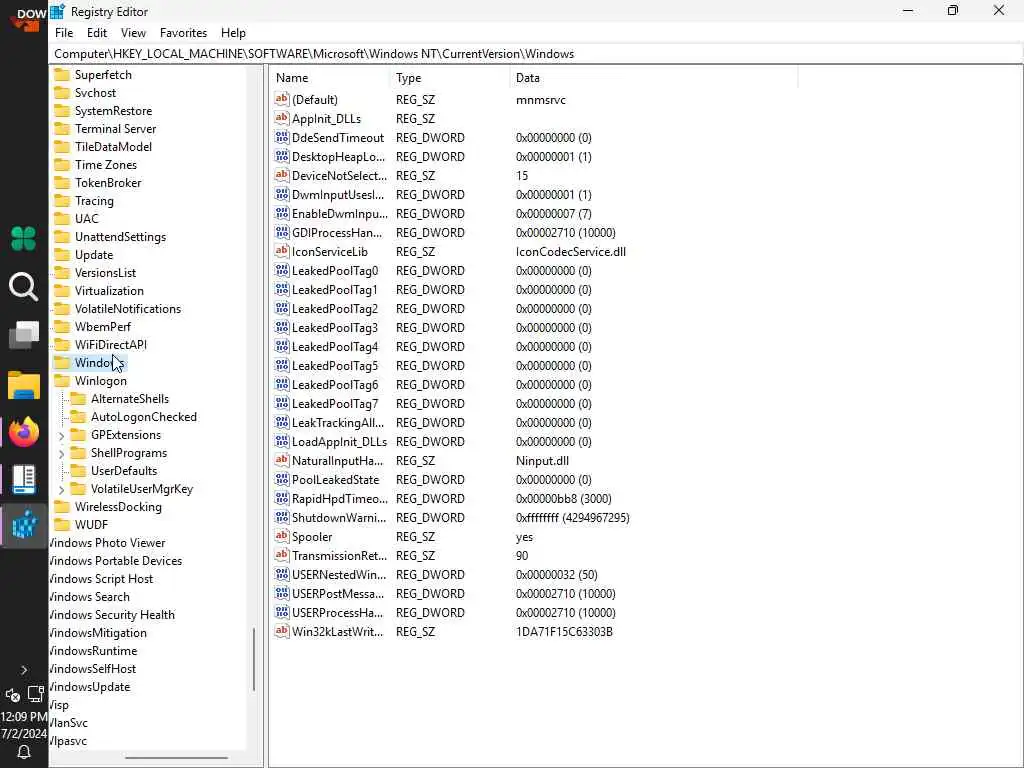Click the Superfetch folder icon
The width and height of the screenshot is (1024, 768).
(x=62, y=74)
